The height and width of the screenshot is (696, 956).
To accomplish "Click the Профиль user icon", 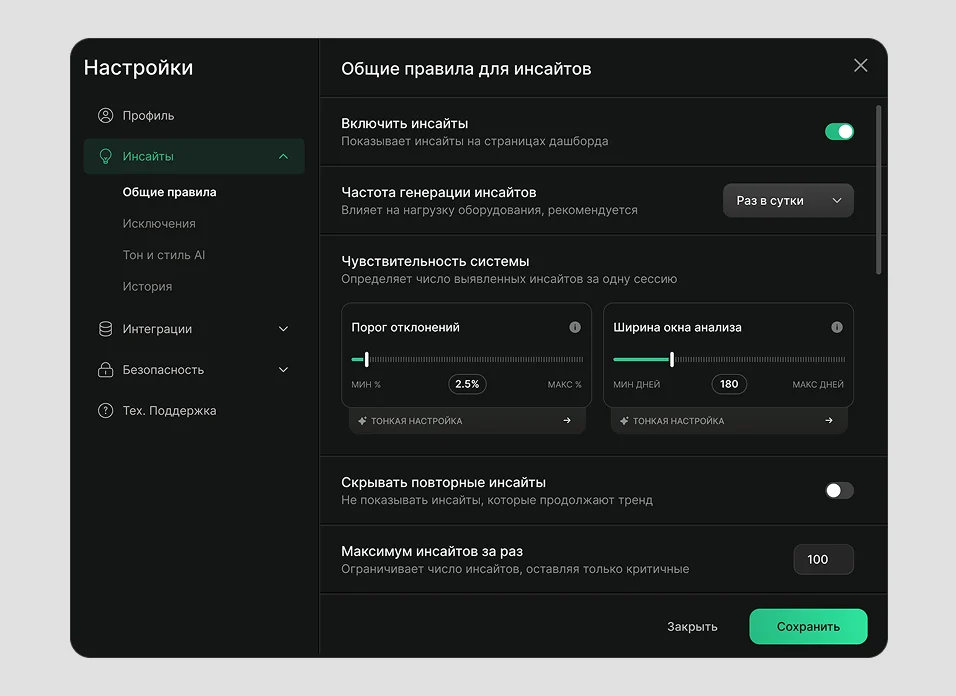I will coord(105,115).
